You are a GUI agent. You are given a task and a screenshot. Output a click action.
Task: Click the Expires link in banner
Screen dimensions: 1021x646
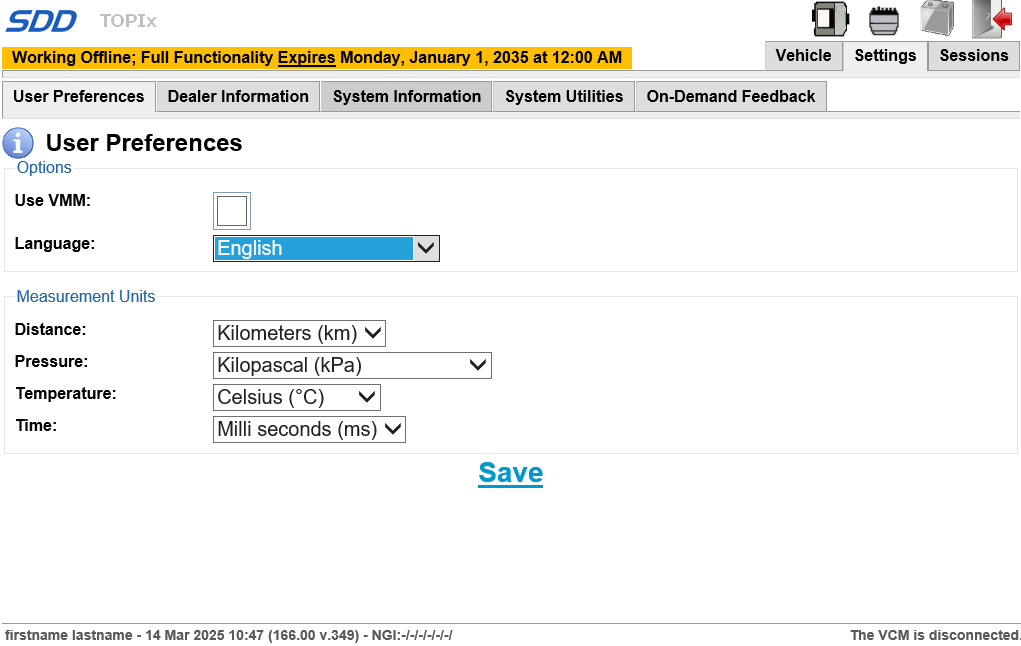click(306, 58)
